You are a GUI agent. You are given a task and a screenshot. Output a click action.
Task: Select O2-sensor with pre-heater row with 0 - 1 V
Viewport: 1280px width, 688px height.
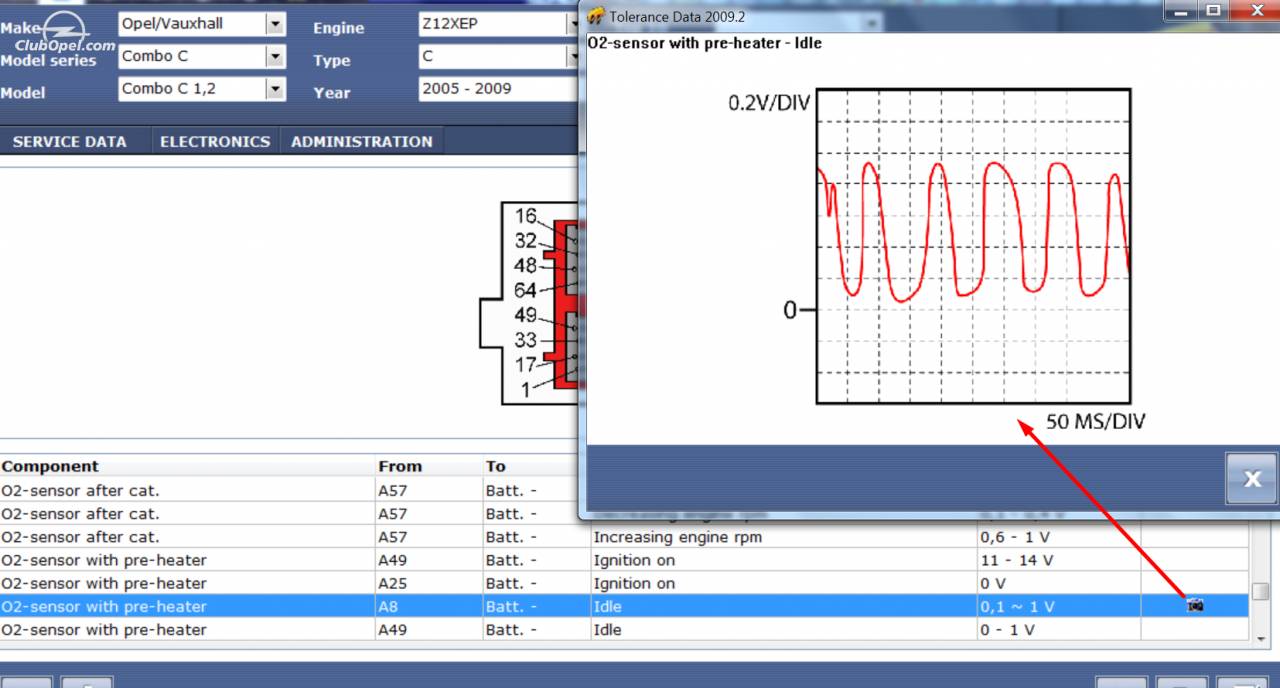624,629
